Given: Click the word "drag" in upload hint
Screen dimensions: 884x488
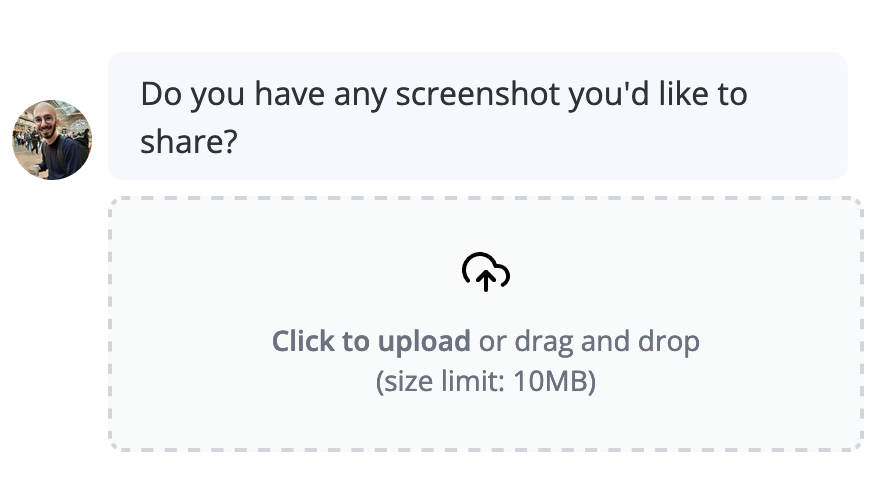Looking at the screenshot, I should (544, 342).
